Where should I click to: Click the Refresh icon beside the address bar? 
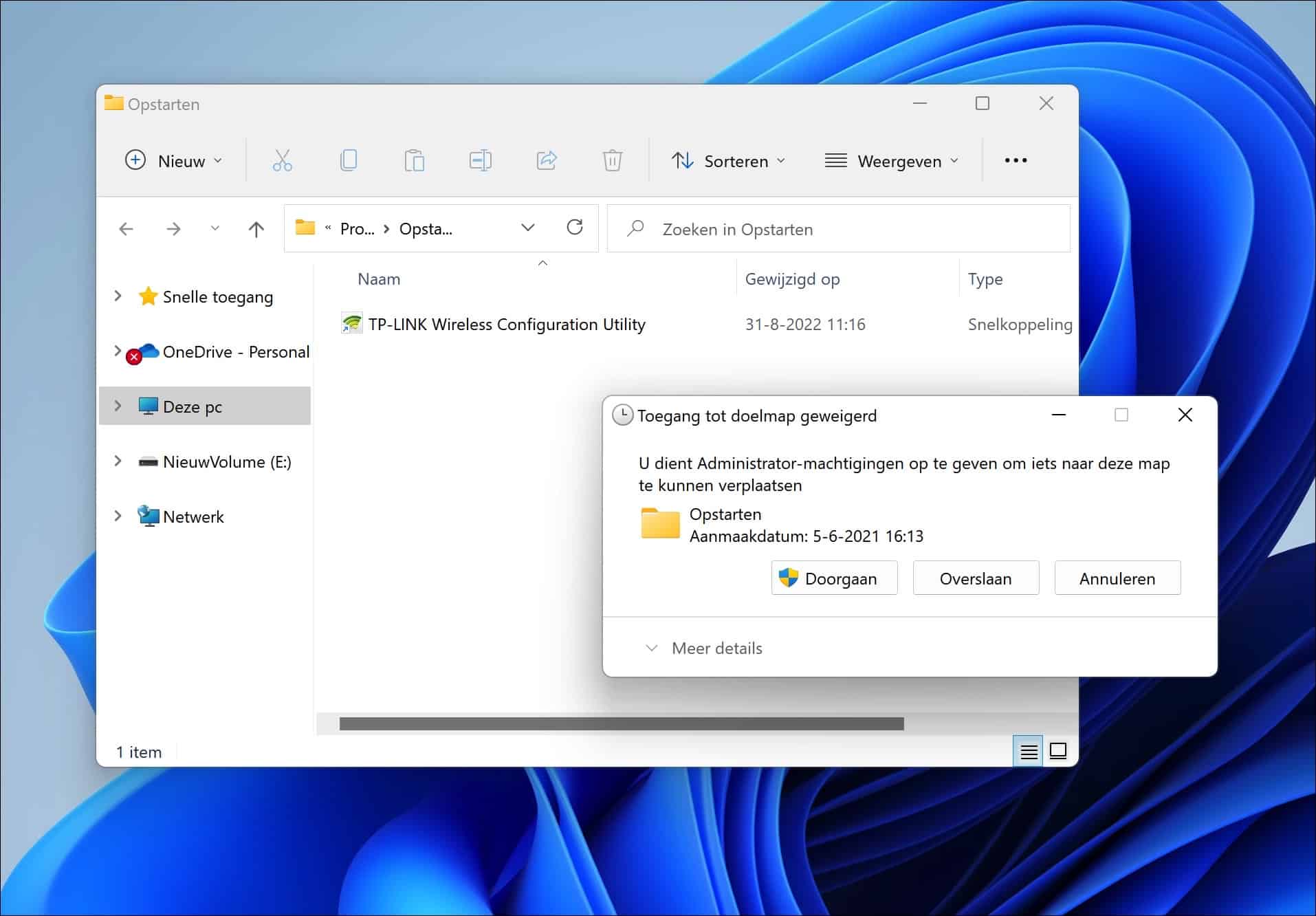pyautogui.click(x=575, y=228)
